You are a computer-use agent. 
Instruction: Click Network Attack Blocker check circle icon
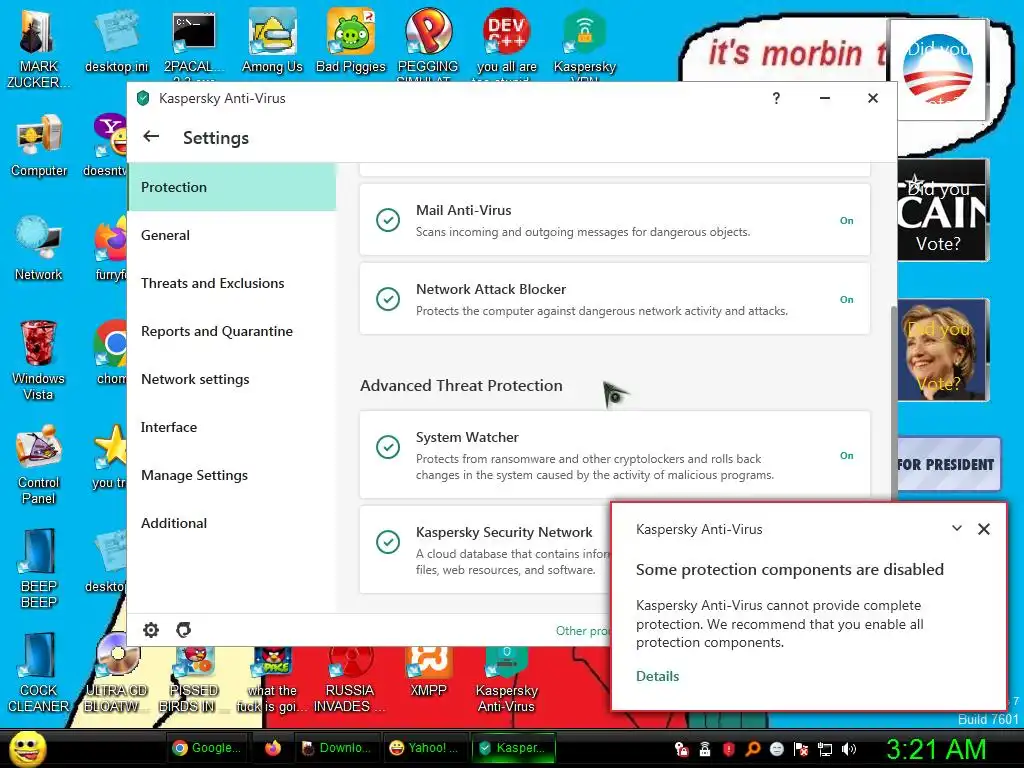coord(388,299)
